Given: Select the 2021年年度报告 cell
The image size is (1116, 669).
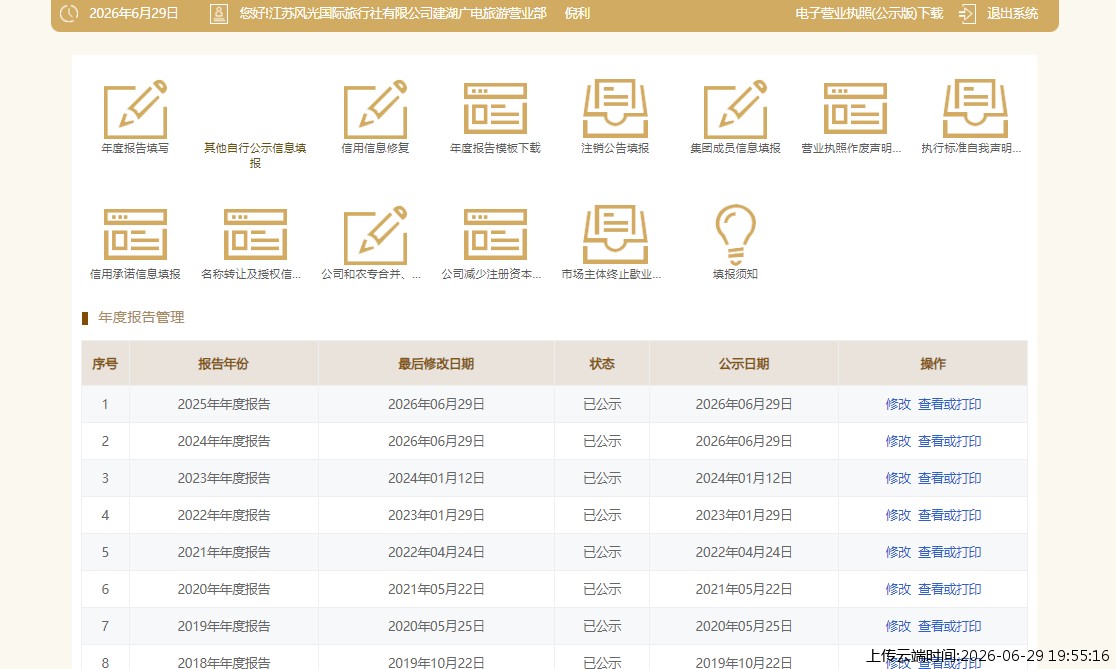Looking at the screenshot, I should tap(223, 552).
